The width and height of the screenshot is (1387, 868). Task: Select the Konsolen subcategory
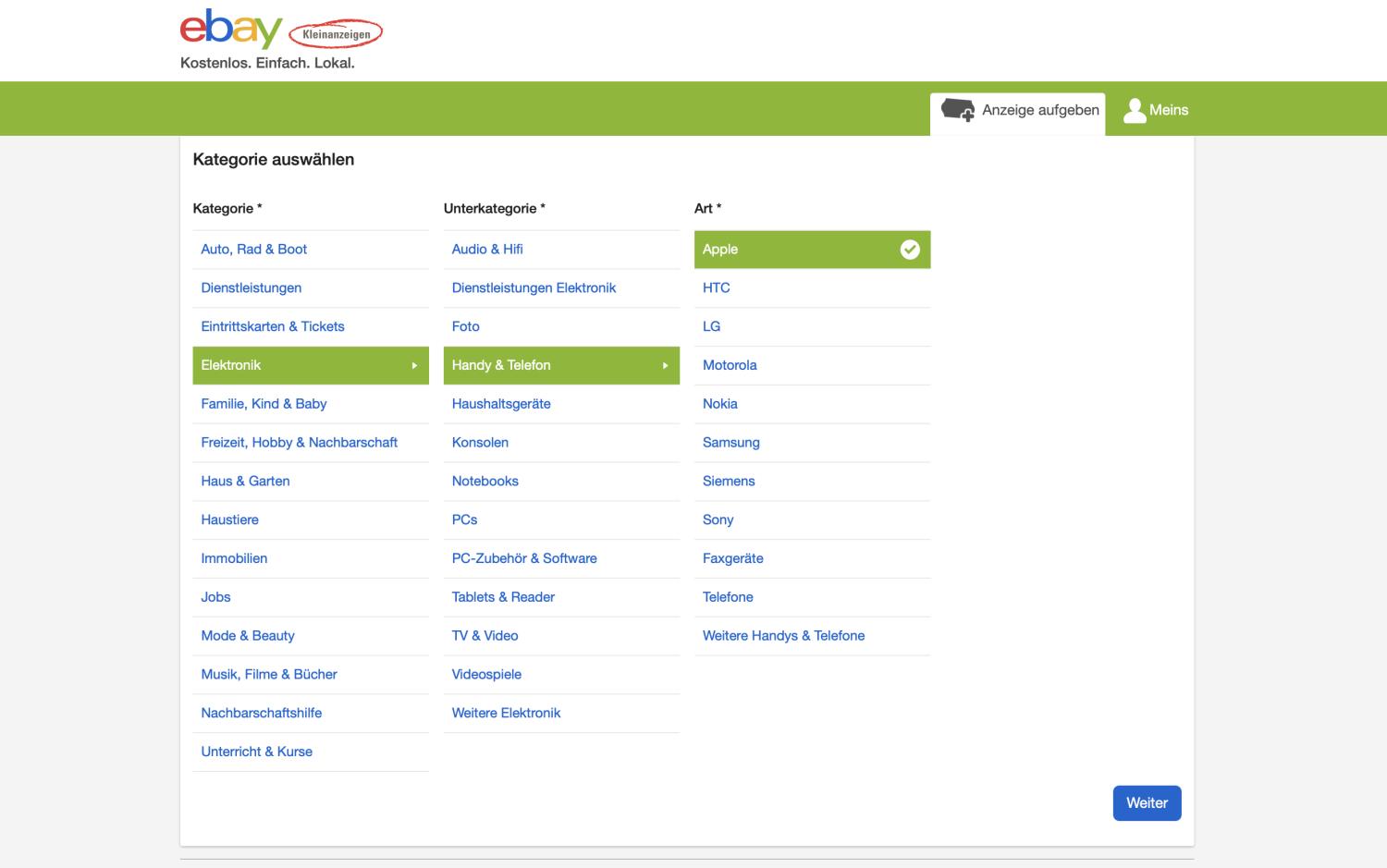coord(561,443)
